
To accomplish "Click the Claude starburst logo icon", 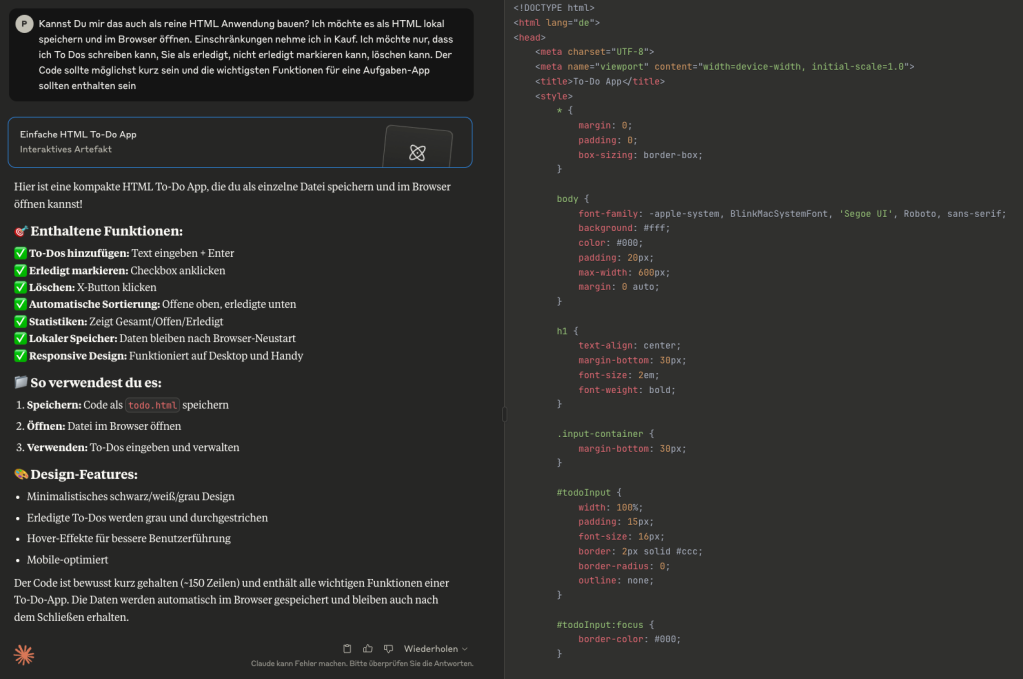I will point(24,654).
